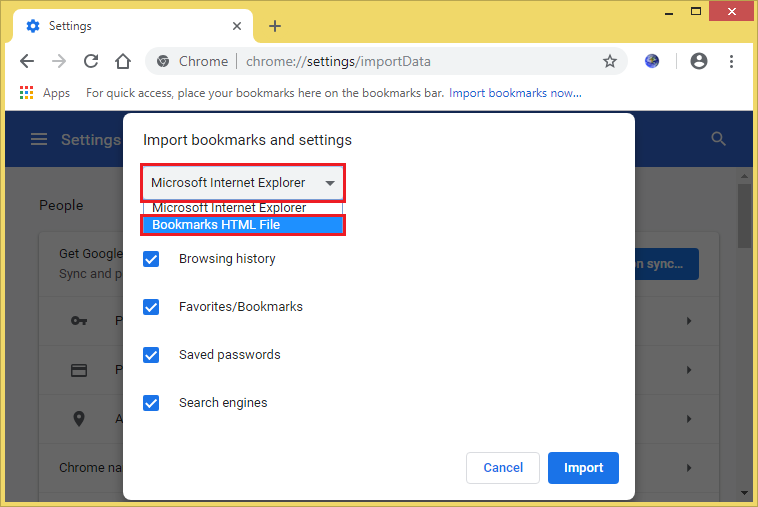Choose Microsoft Internet Explorer in the dropdown list

pos(243,208)
